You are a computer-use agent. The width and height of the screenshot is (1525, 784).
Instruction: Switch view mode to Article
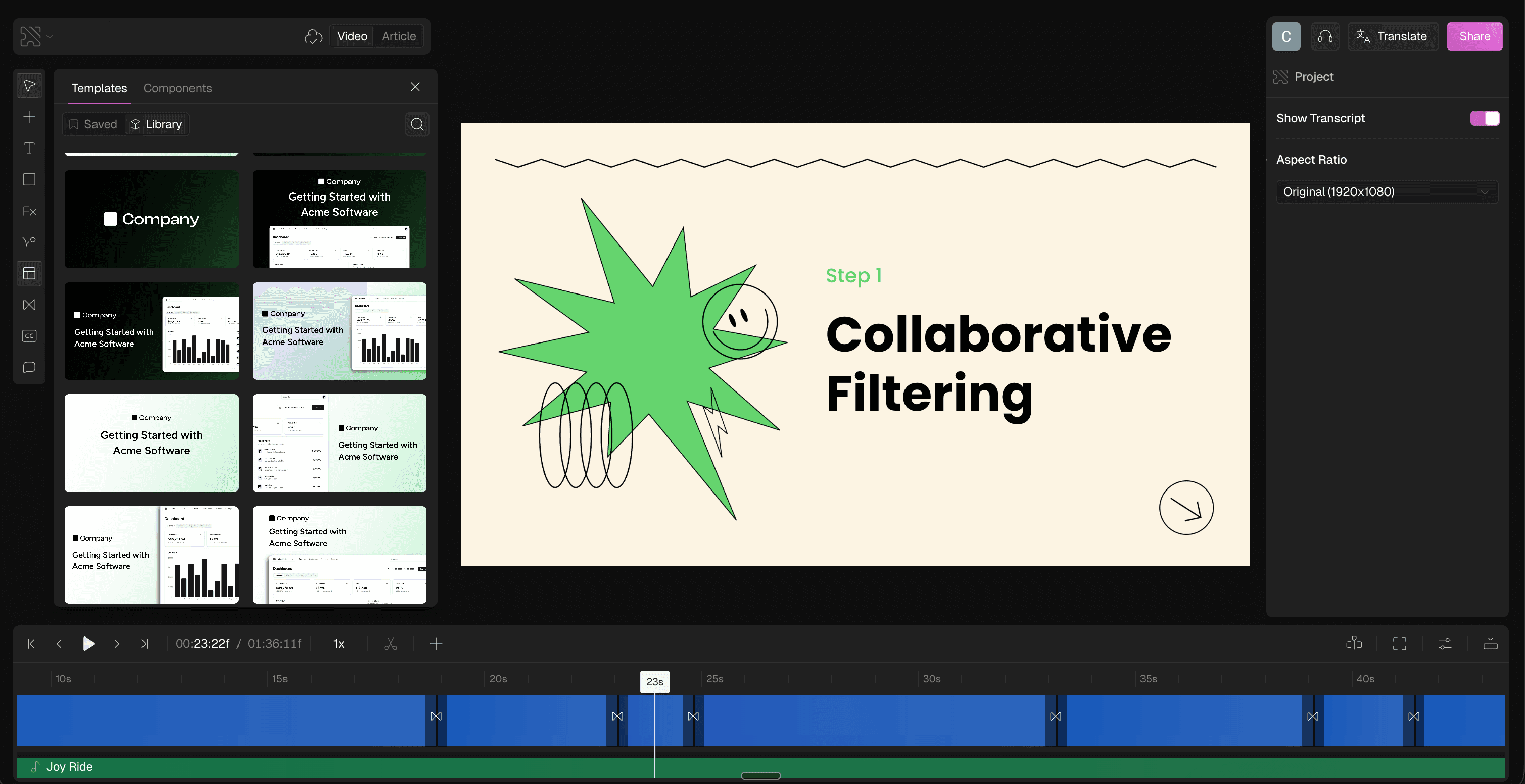coord(398,37)
